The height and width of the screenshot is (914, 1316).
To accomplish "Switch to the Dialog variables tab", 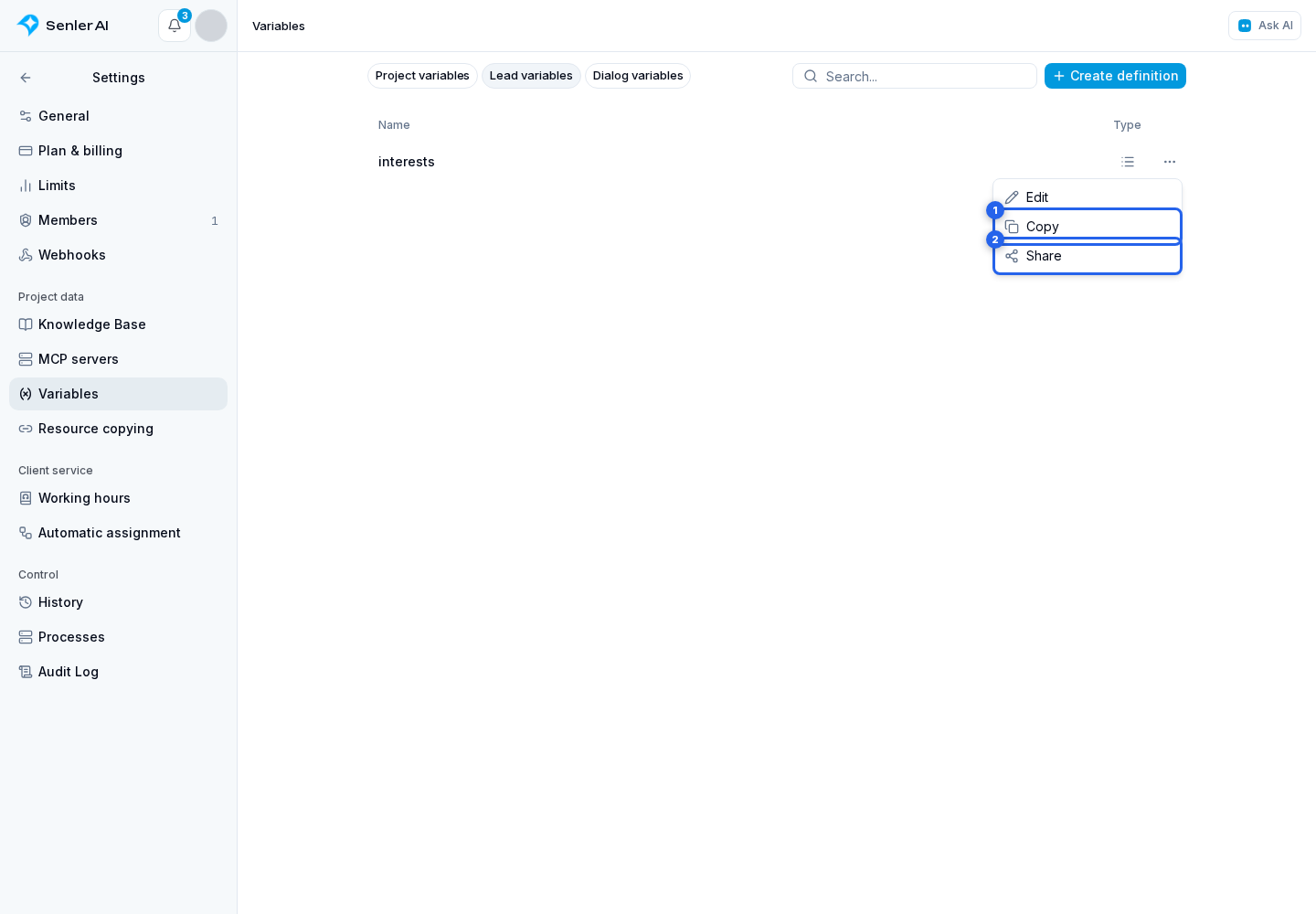I will click(638, 76).
